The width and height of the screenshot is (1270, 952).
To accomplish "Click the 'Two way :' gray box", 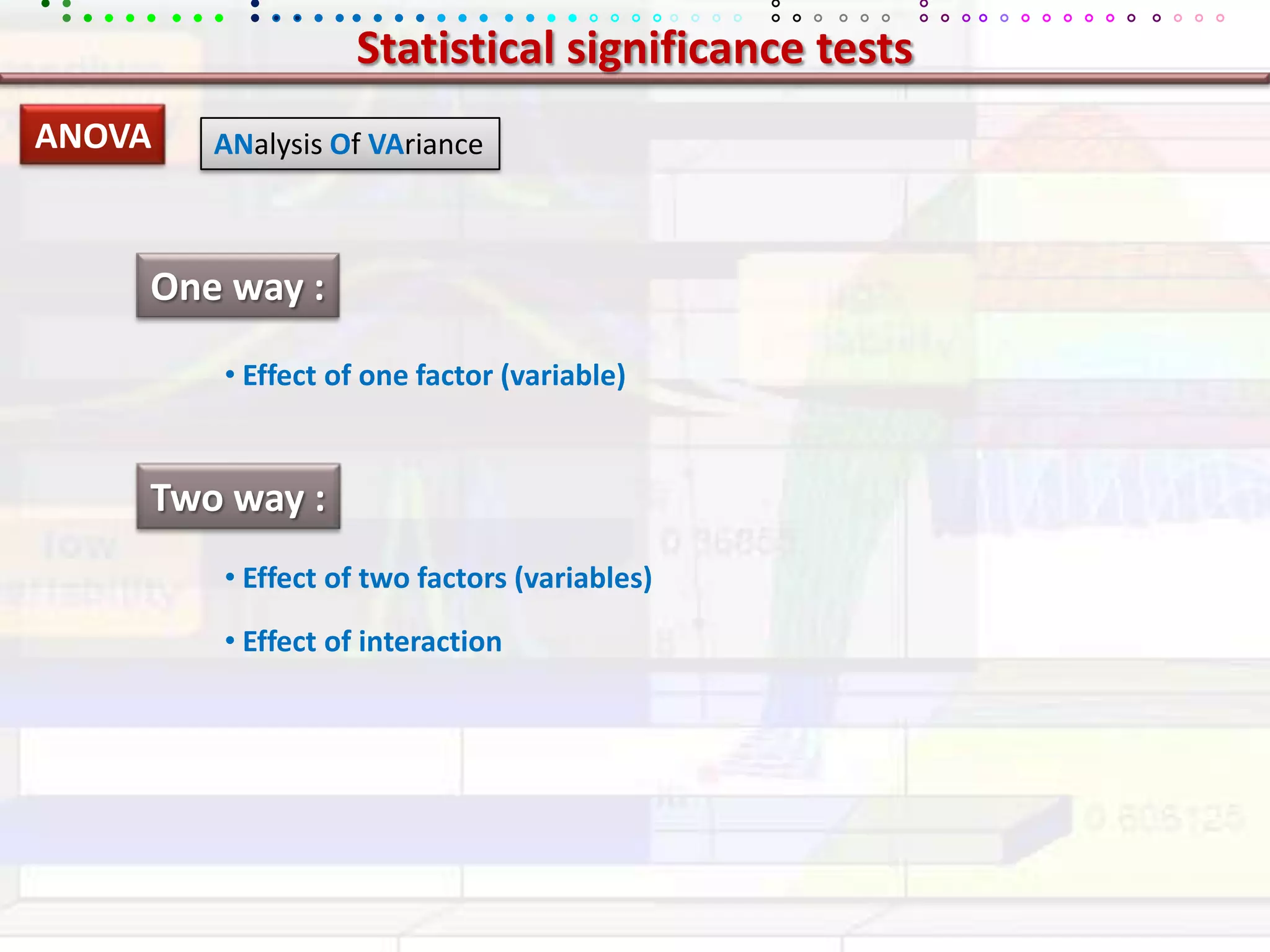I will [x=238, y=496].
